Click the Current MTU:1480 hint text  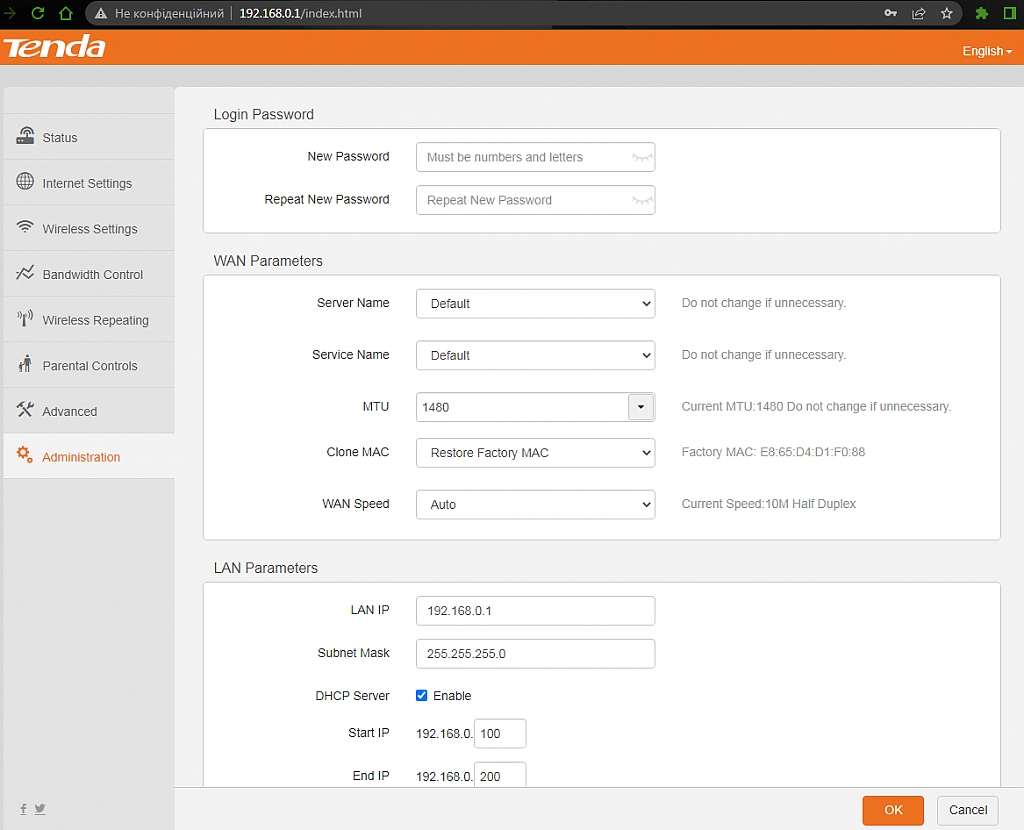coord(816,406)
